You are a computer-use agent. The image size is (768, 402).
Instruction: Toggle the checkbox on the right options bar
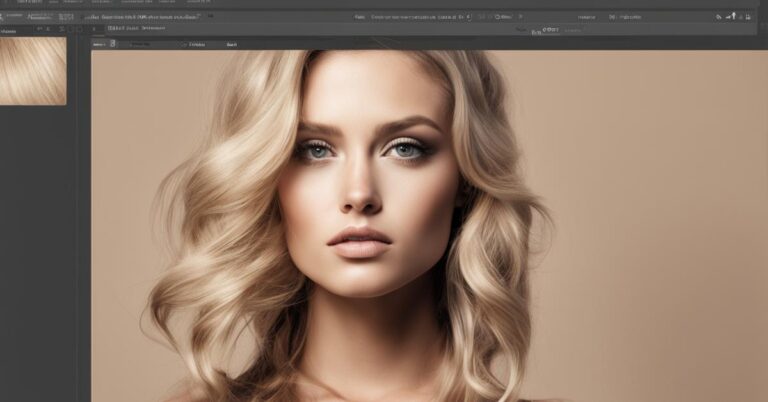[x=612, y=17]
